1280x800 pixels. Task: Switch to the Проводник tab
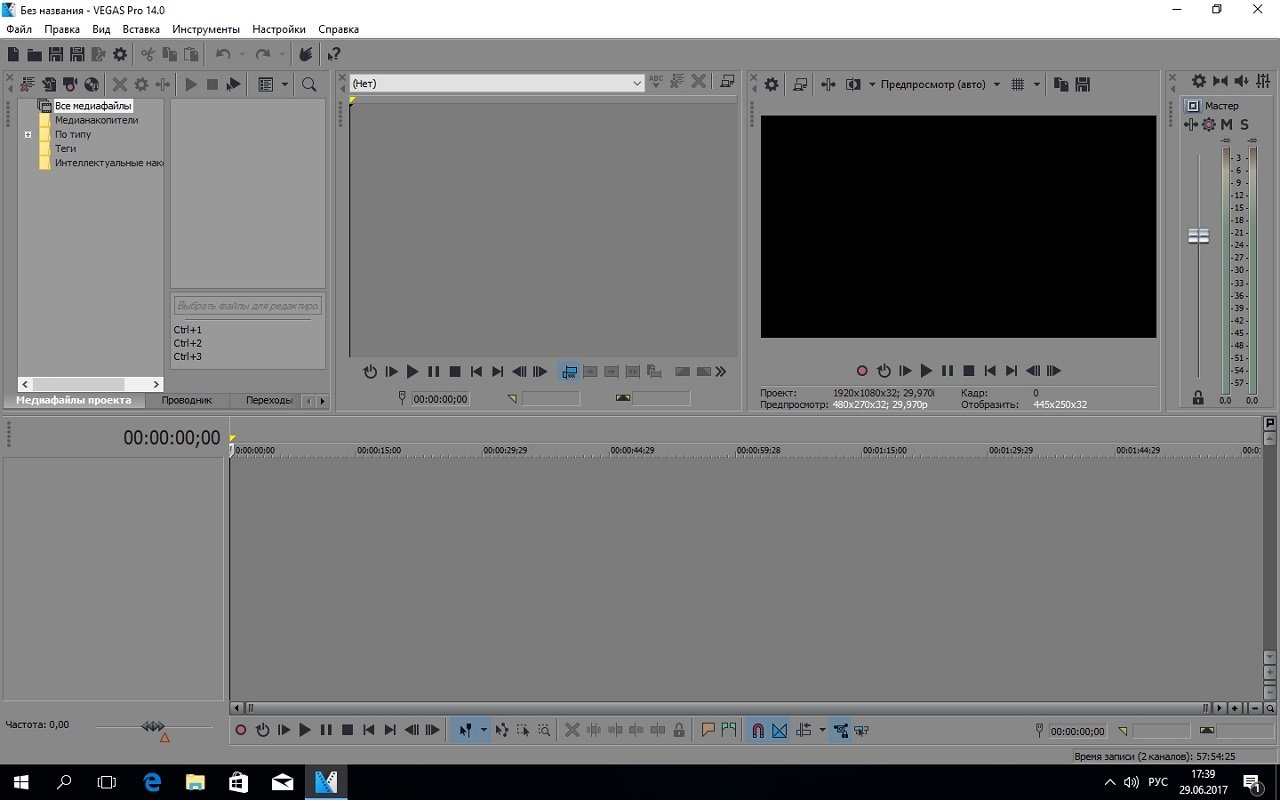click(187, 400)
